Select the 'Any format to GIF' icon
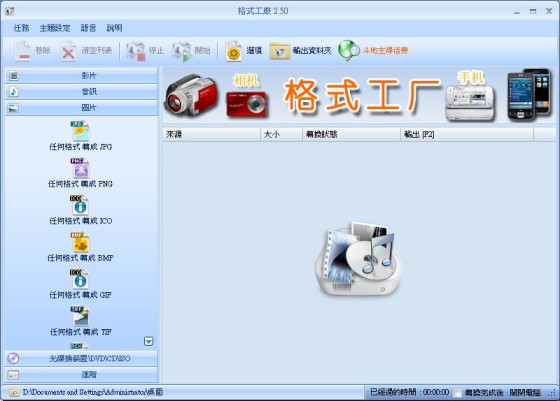Screen dimensions: 560x401 79,279
